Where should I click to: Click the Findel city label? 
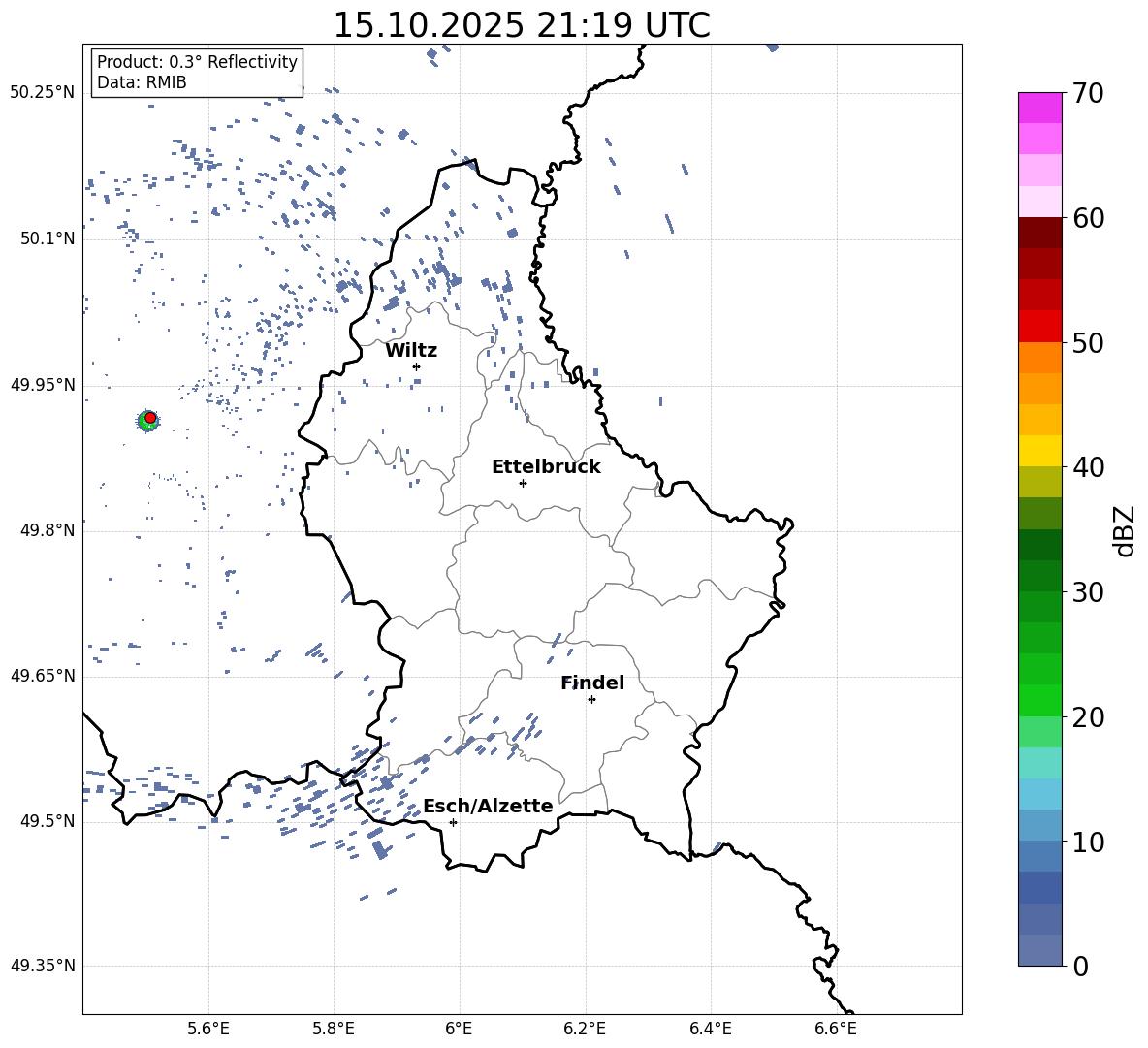592,683
